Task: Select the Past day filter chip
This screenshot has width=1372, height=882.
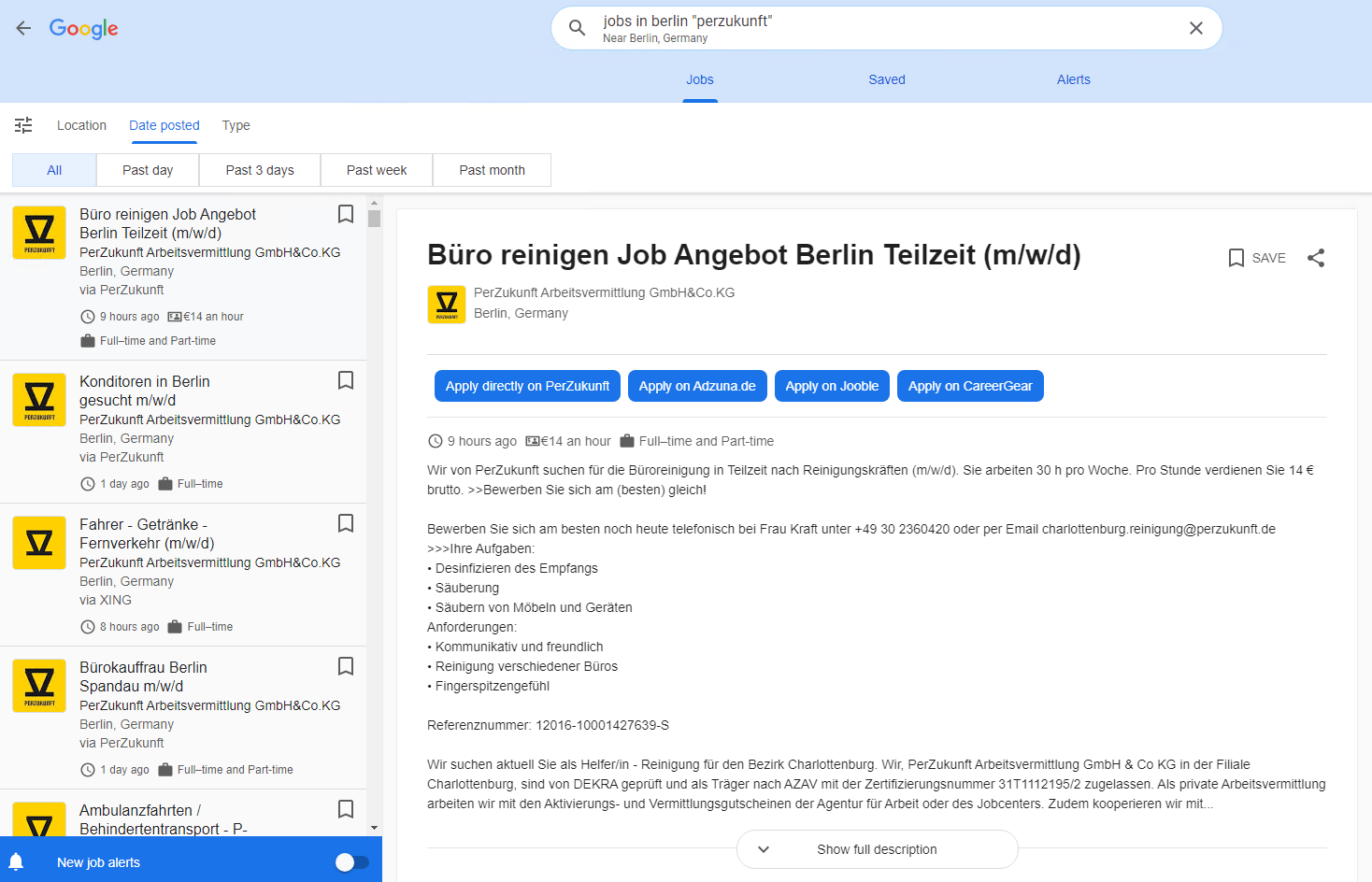Action: (x=147, y=169)
